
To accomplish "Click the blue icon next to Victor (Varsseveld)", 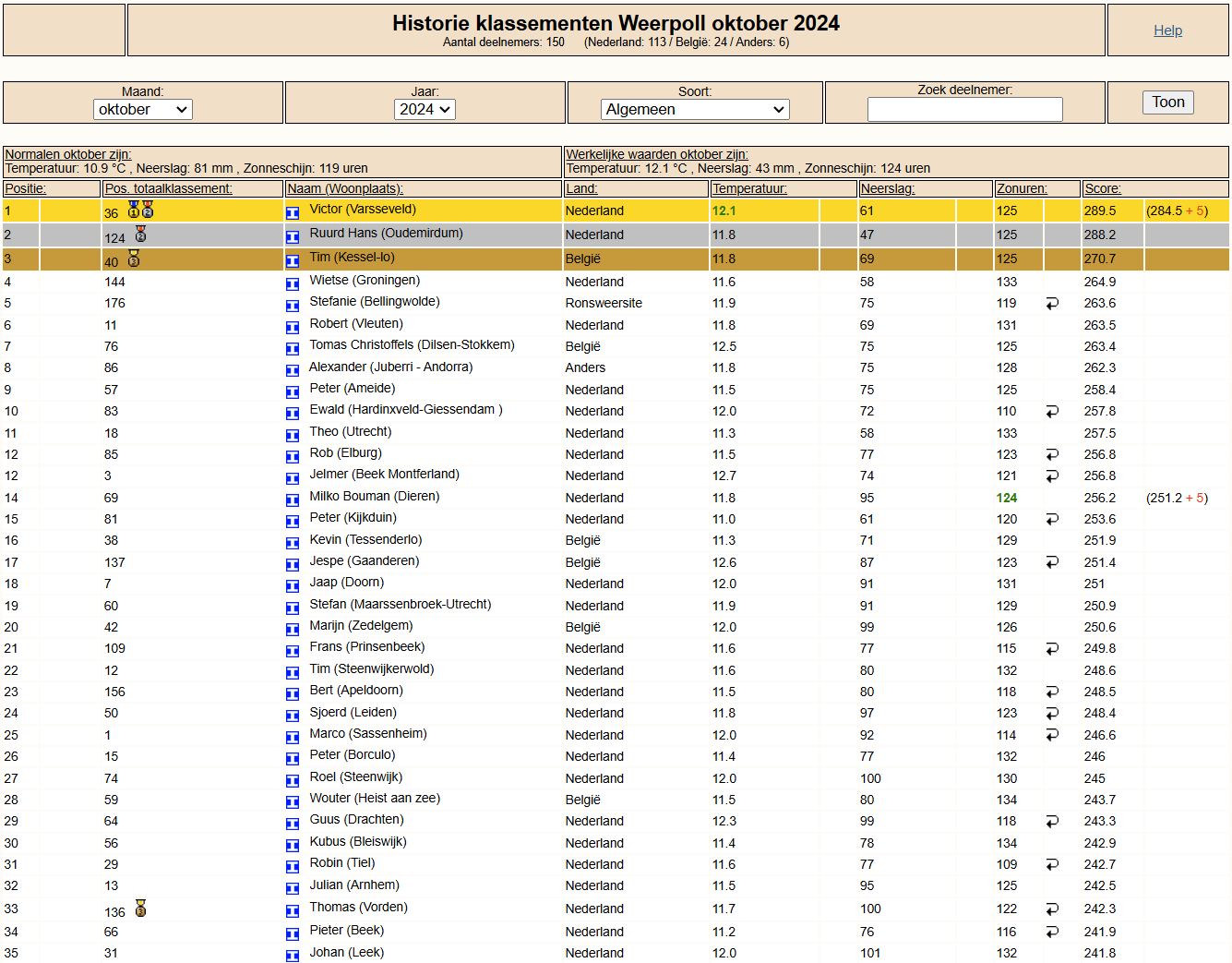I will [293, 212].
